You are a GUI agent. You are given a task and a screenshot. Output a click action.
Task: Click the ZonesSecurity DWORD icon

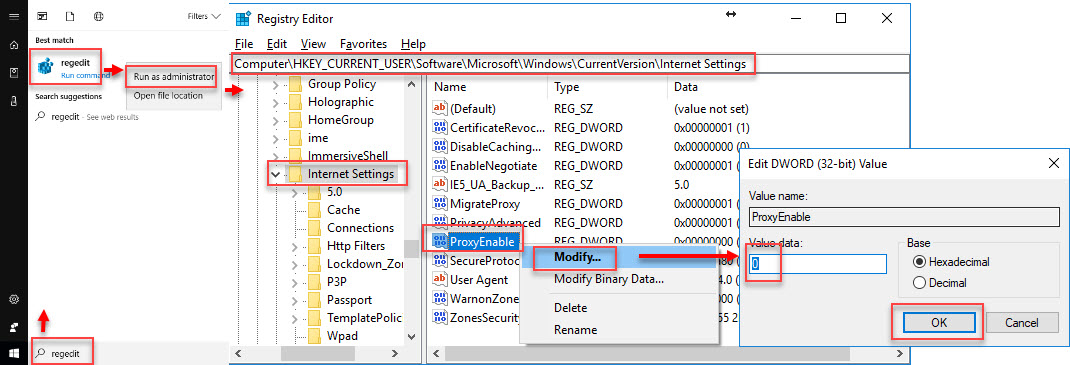pyautogui.click(x=439, y=317)
